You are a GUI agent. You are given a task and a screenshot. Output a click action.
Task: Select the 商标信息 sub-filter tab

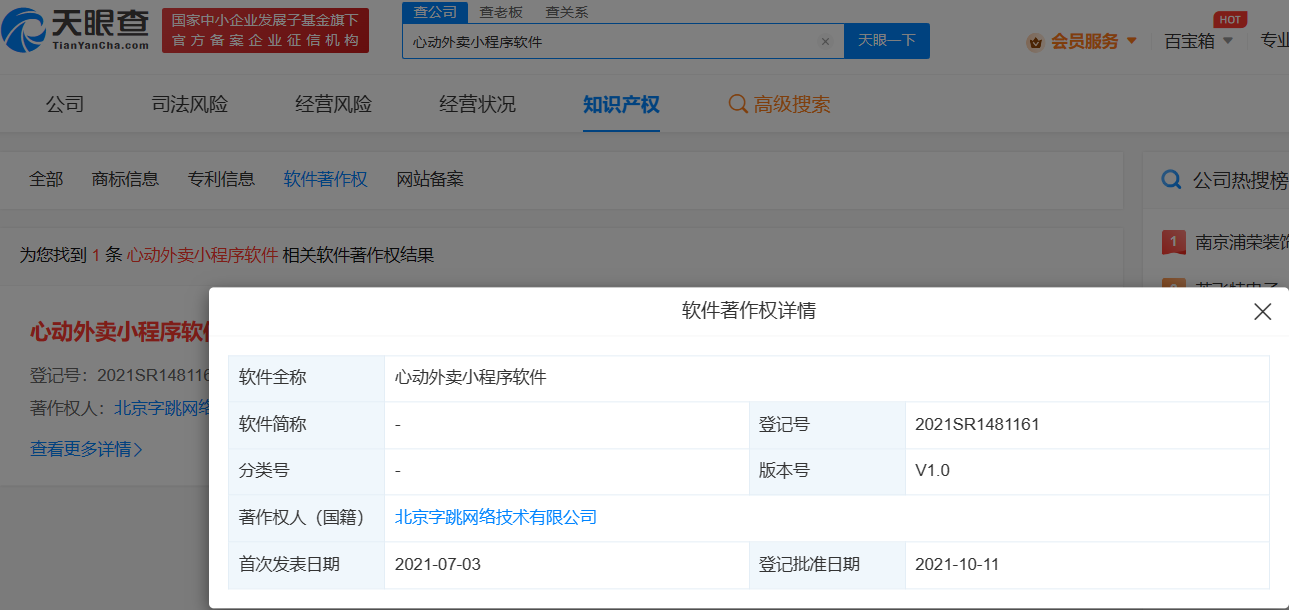pyautogui.click(x=125, y=179)
